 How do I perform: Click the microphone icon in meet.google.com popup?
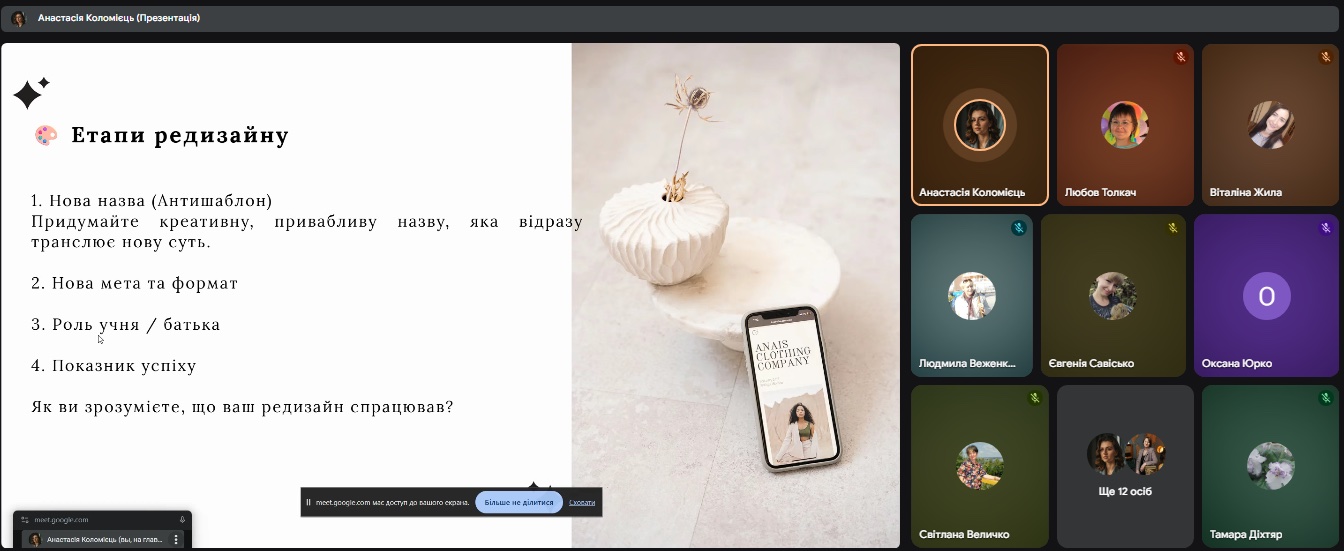point(182,520)
